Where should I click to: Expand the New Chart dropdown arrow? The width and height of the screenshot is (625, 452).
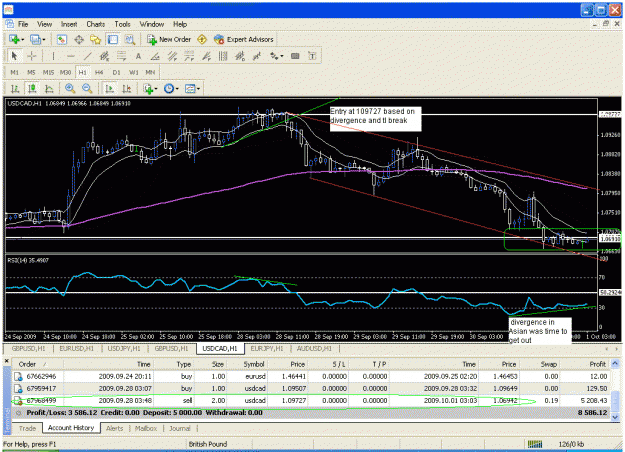(23, 40)
